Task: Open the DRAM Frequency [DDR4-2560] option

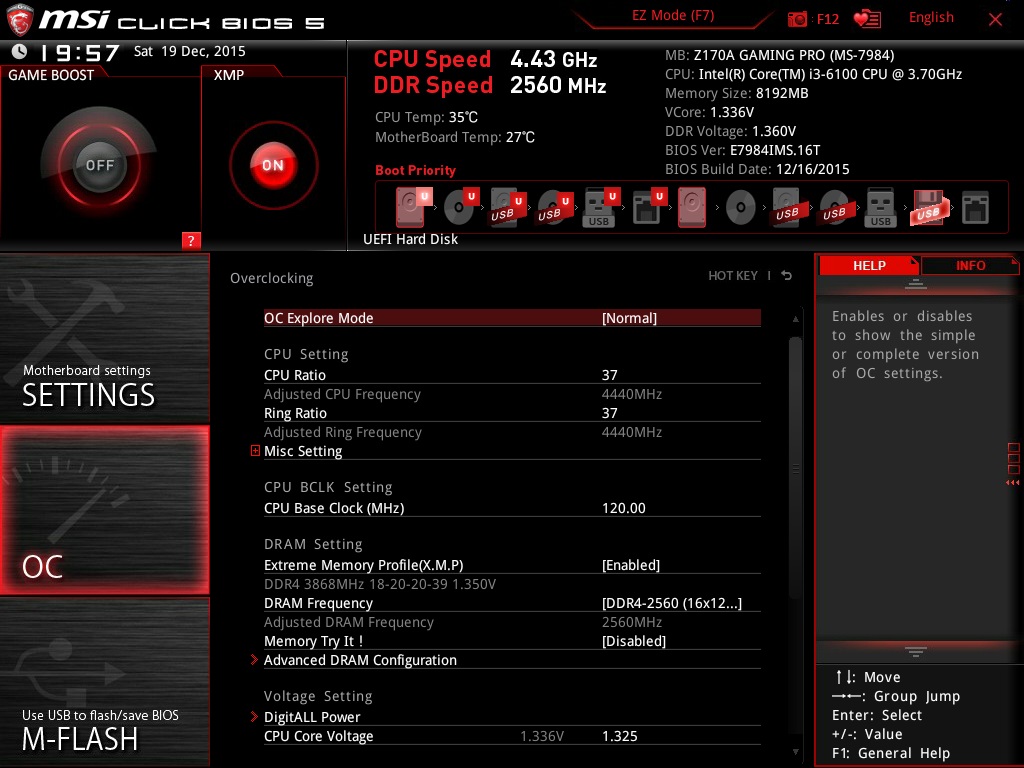Action: 512,603
